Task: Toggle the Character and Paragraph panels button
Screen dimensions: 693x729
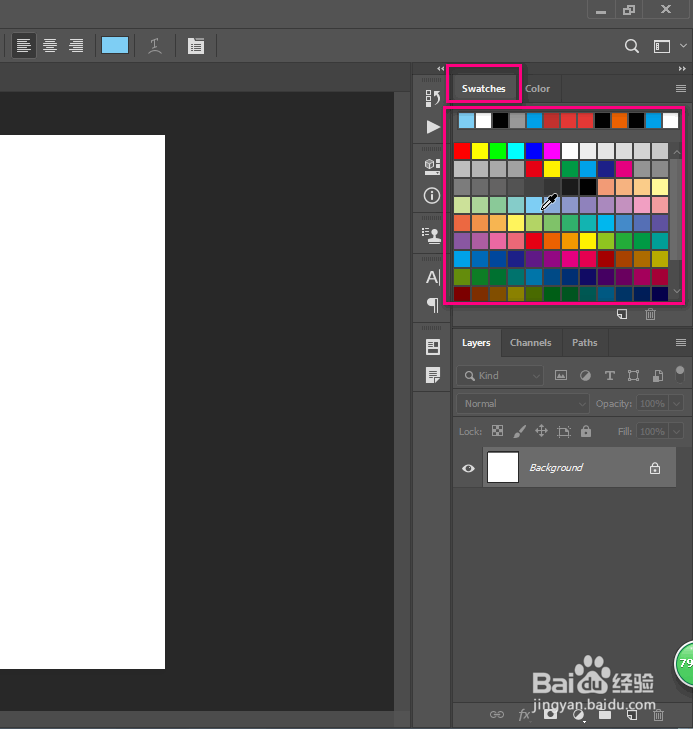Action: [x=196, y=46]
